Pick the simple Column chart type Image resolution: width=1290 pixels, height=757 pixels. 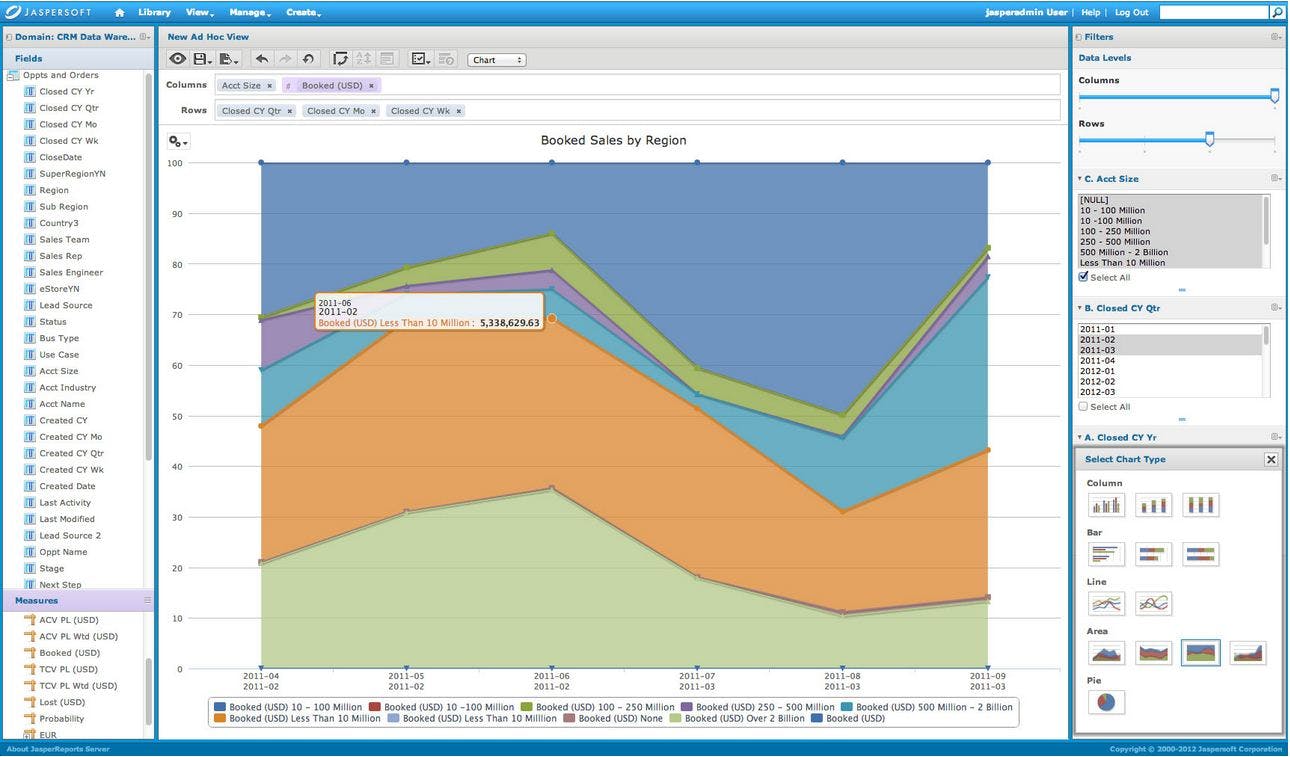tap(1106, 505)
